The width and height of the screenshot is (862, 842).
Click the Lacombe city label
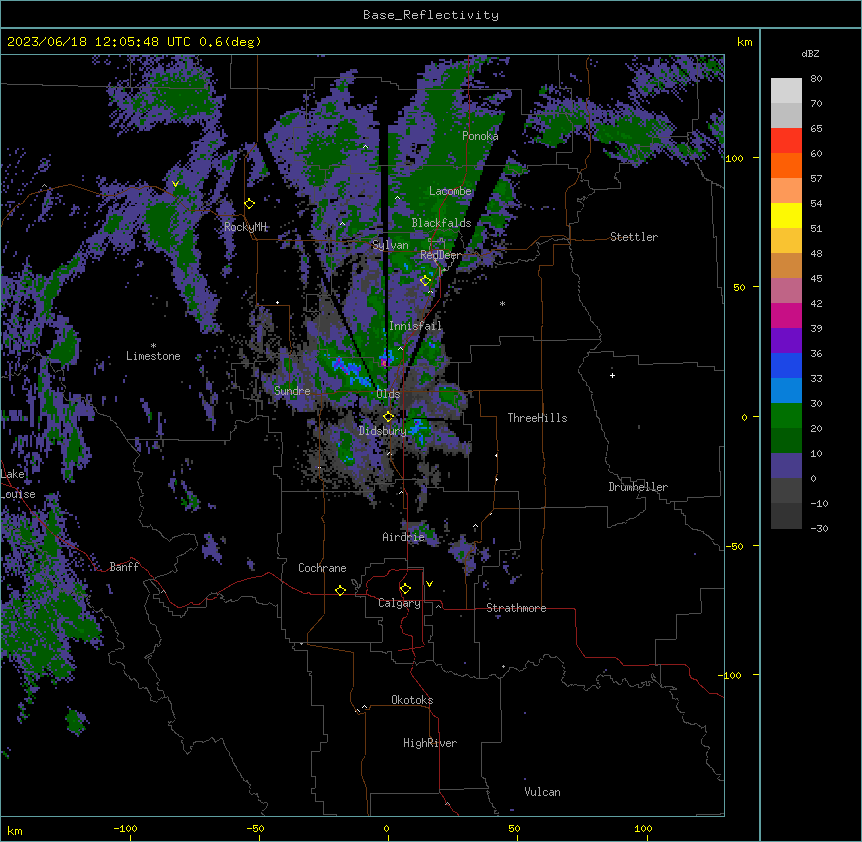click(x=450, y=191)
